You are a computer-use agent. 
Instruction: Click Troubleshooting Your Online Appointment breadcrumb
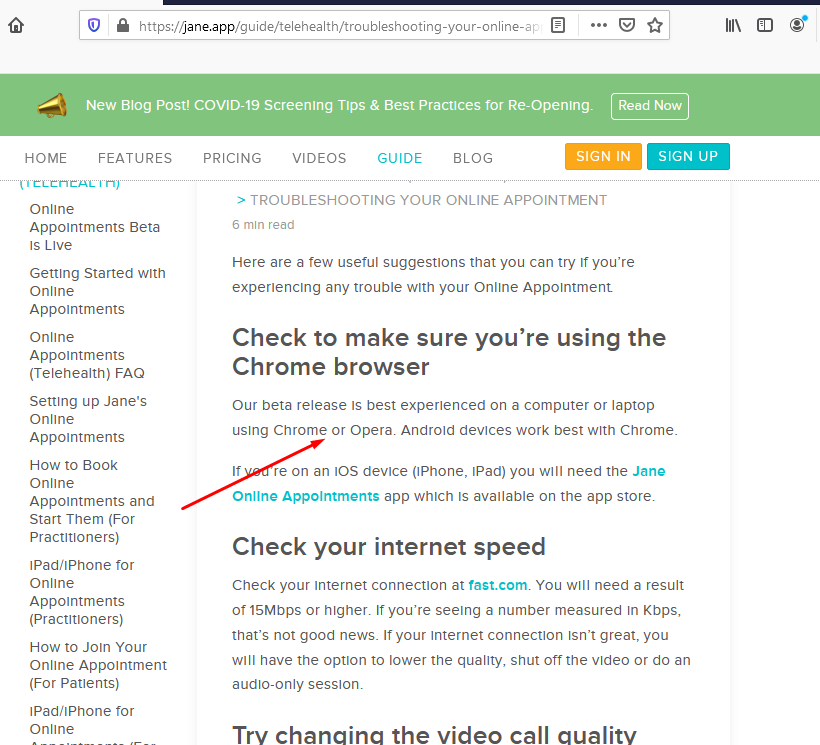pos(428,200)
